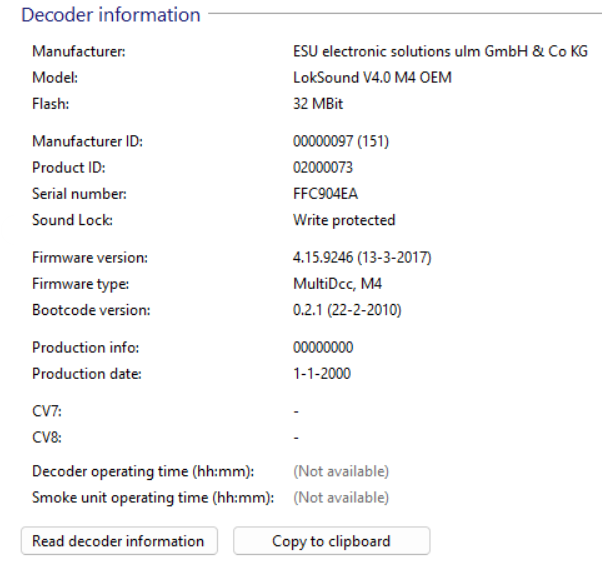Click the Decoder information group heading

[x=111, y=15]
